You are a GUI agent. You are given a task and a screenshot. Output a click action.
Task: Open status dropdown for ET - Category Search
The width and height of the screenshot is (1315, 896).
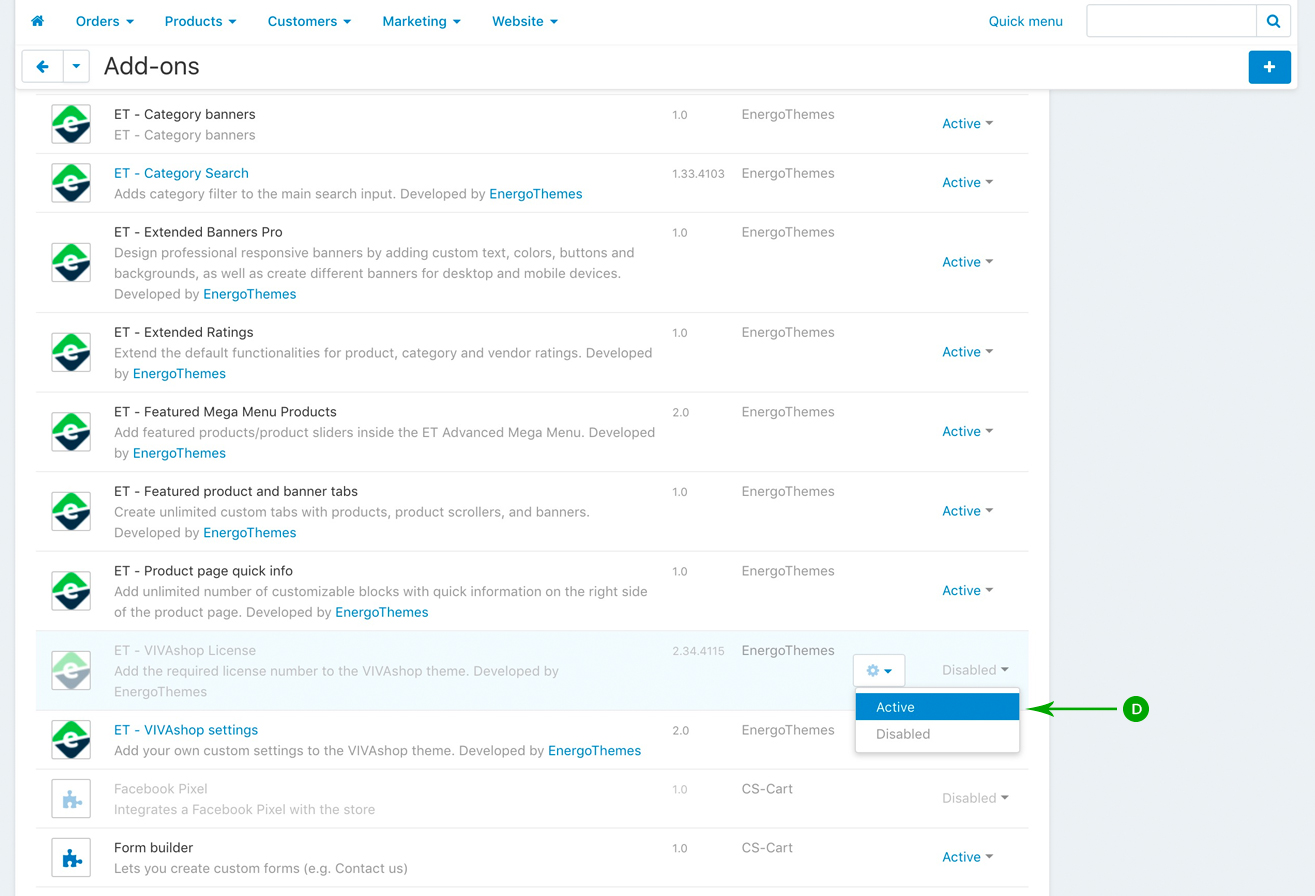point(967,183)
